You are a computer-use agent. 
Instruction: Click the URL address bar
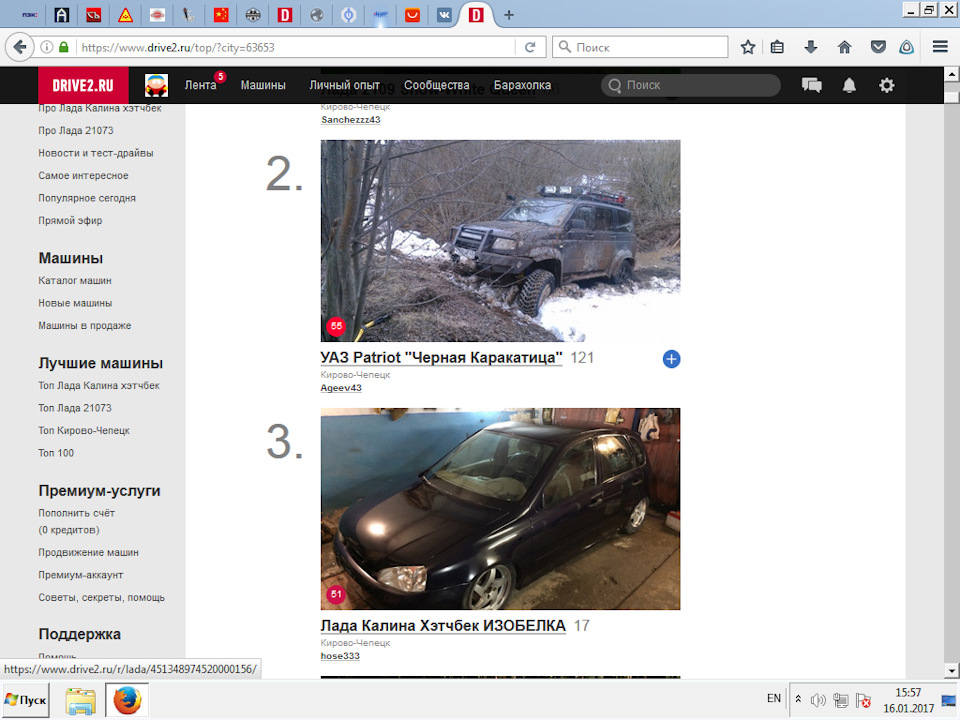[297, 47]
